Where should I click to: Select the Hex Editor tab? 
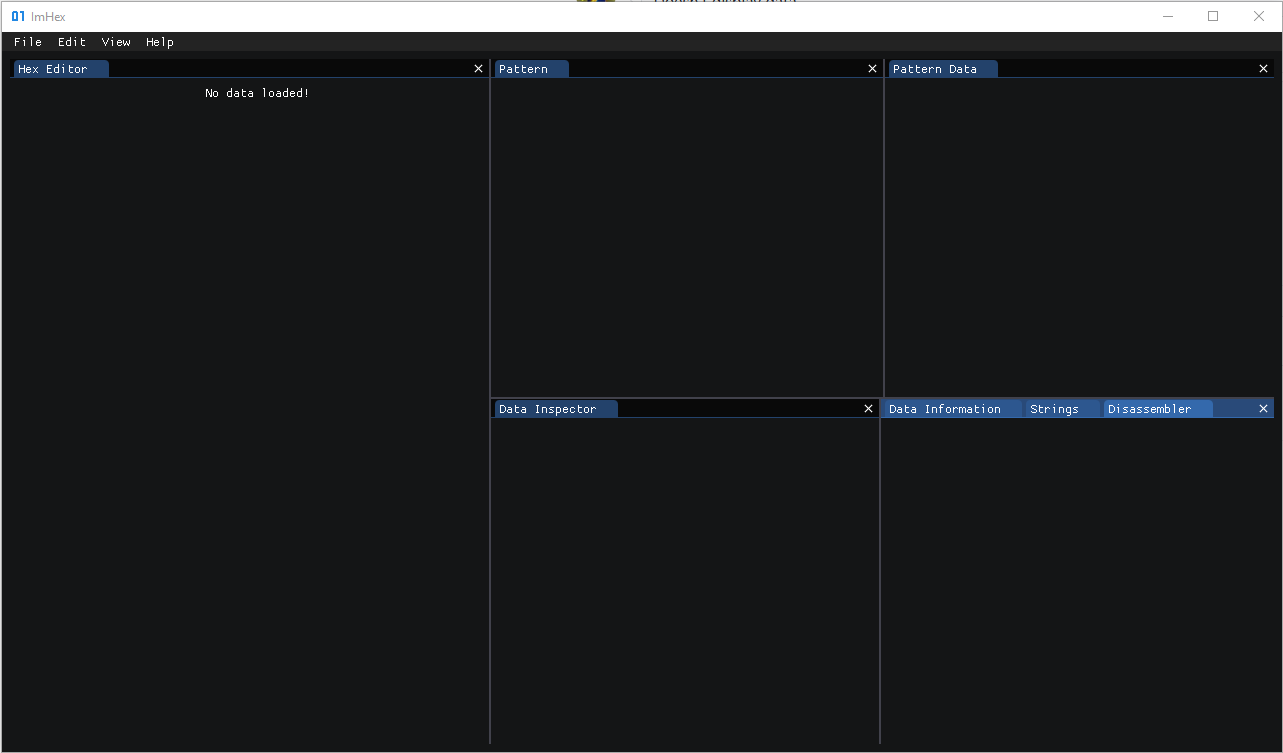(x=61, y=69)
